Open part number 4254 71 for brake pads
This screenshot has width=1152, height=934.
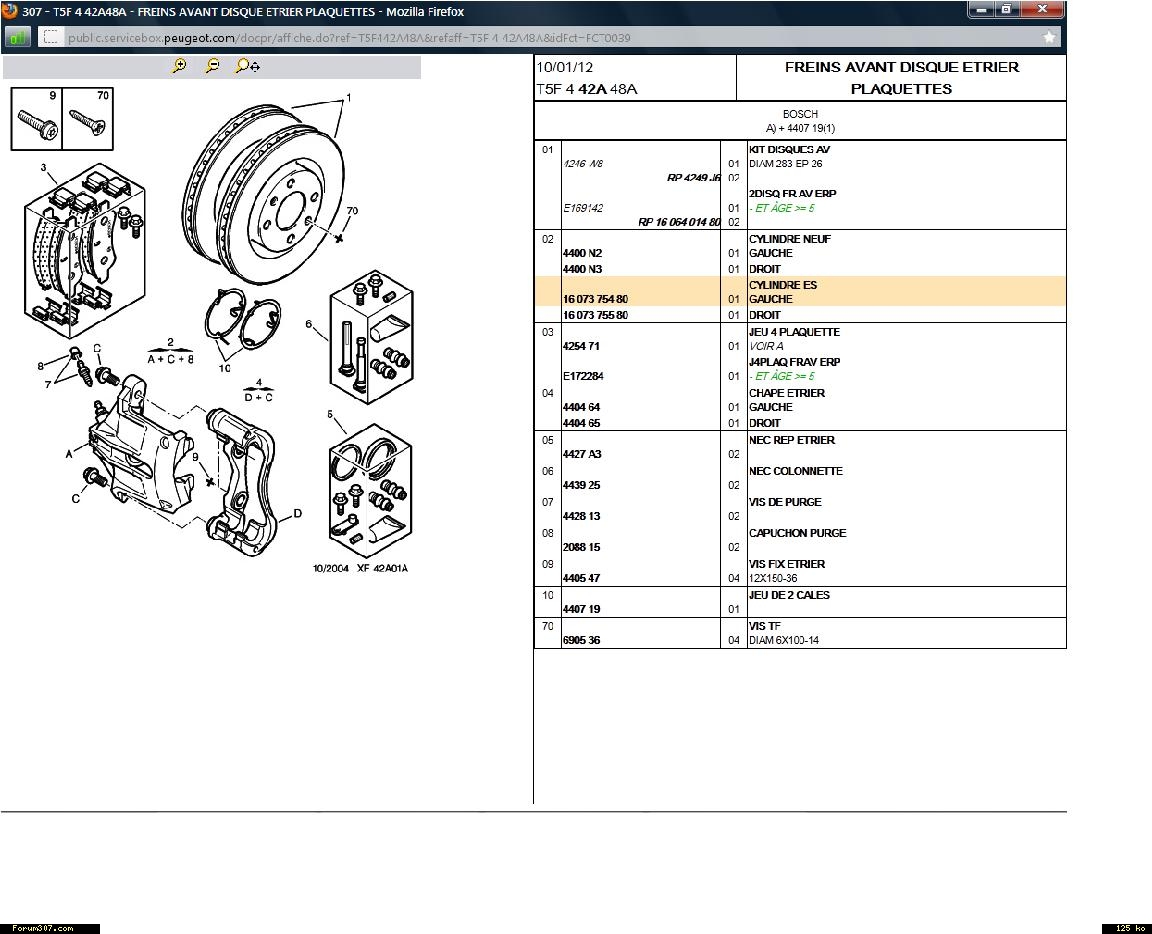[581, 346]
